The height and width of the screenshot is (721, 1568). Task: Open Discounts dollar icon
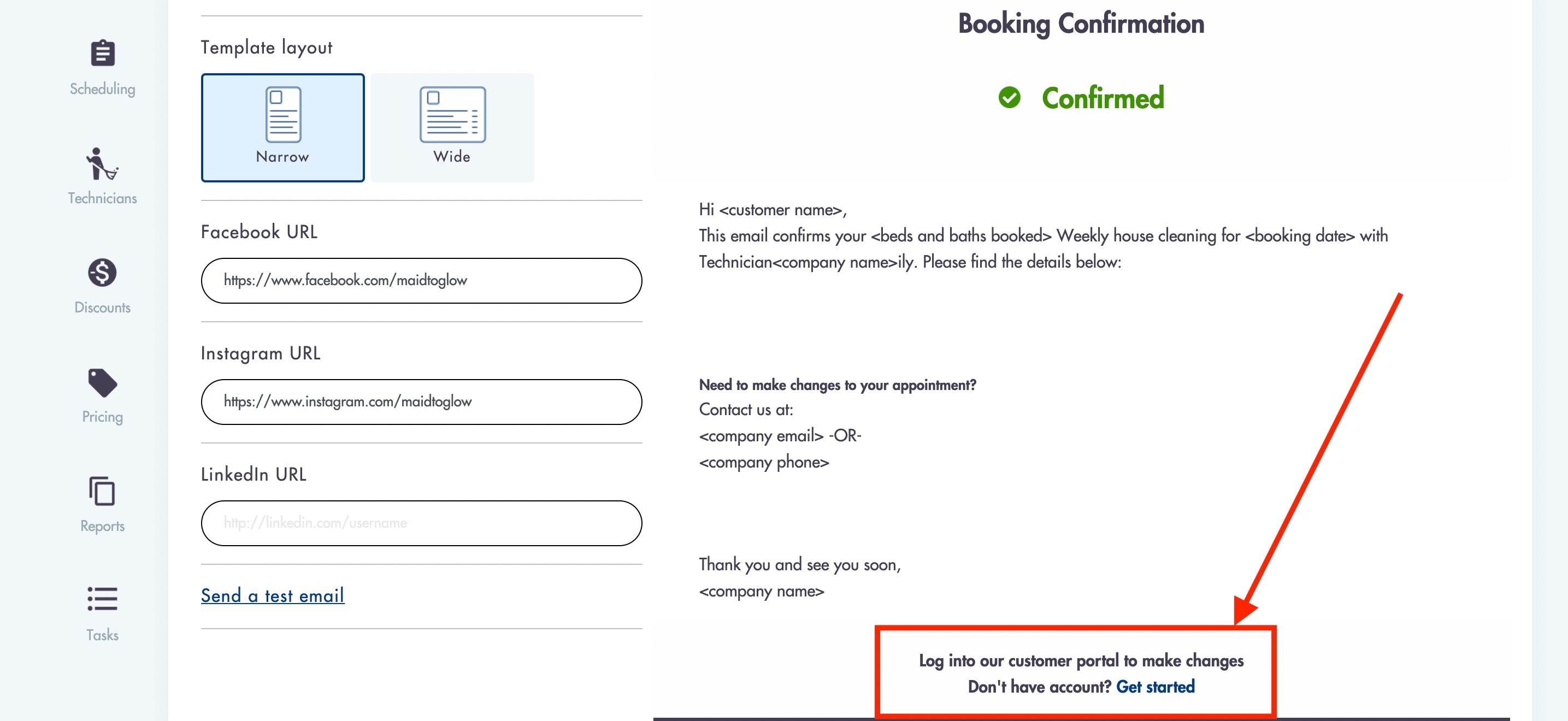[102, 272]
